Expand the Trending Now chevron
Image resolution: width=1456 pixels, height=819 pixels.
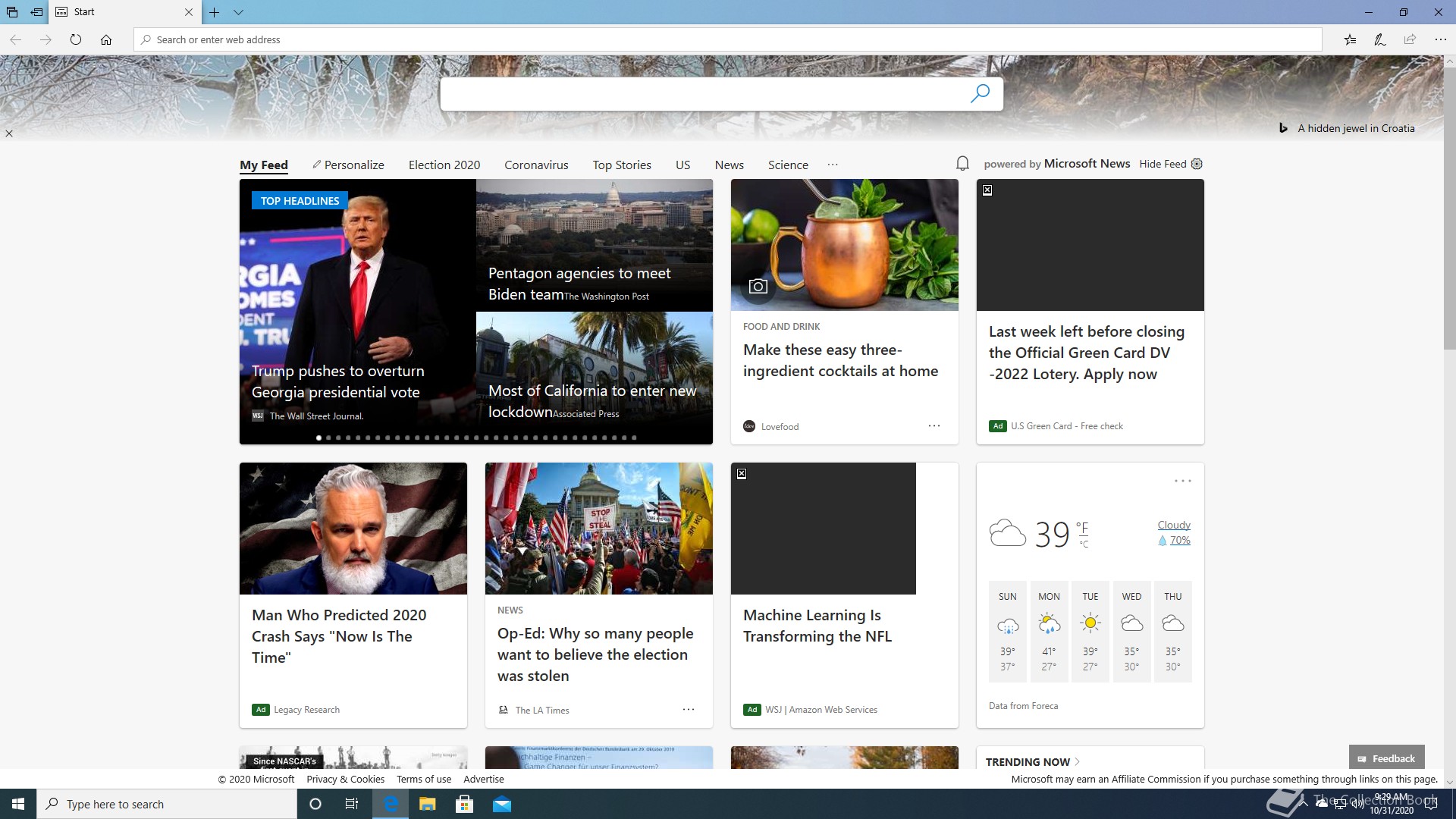click(x=1077, y=761)
